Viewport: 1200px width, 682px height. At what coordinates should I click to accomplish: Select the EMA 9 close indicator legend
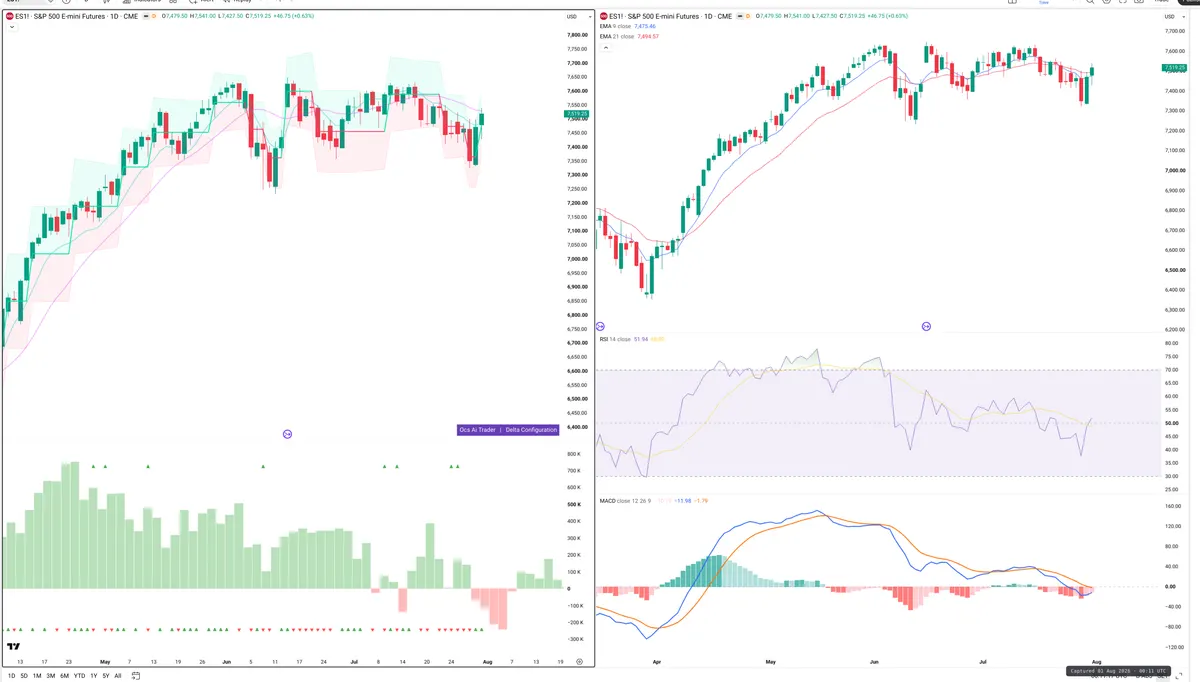[615, 26]
